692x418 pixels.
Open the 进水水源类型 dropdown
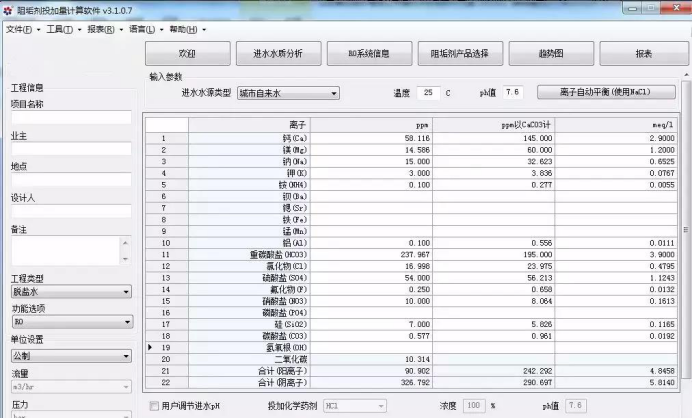288,93
